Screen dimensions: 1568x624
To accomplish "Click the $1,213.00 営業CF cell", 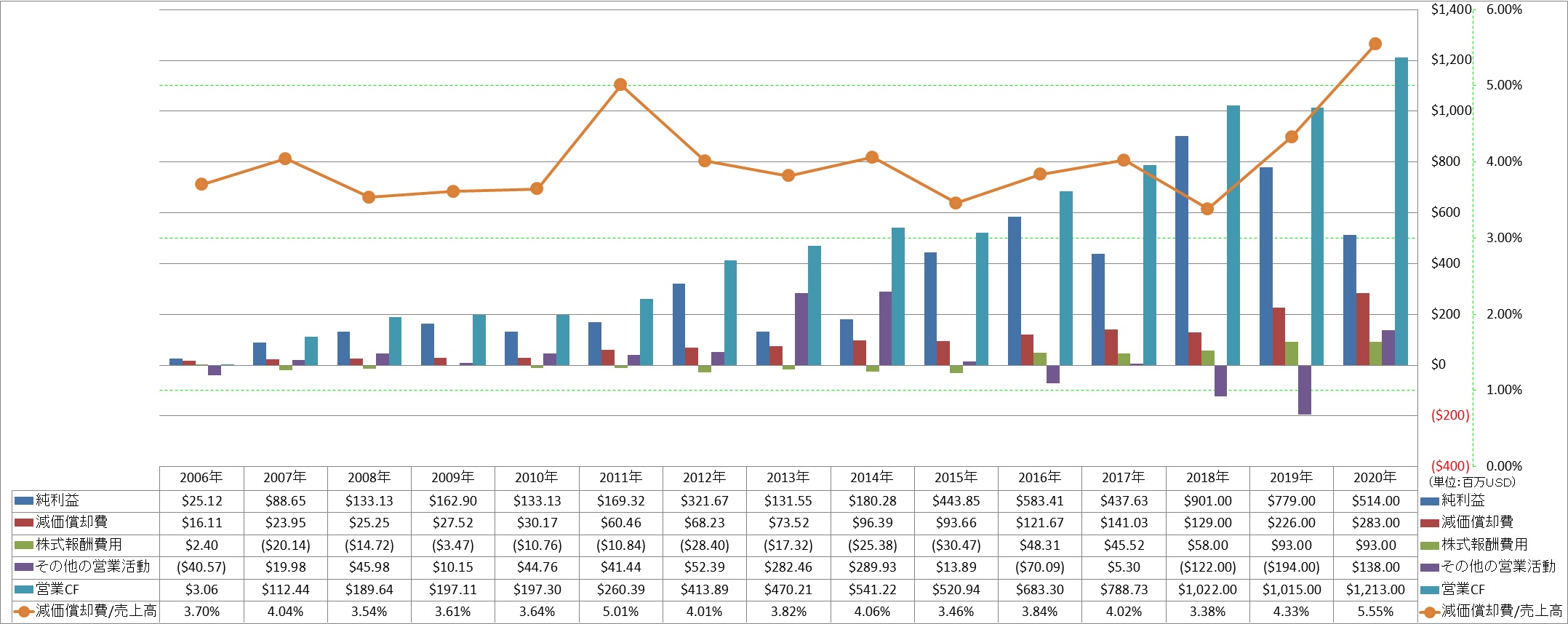I will [1375, 590].
